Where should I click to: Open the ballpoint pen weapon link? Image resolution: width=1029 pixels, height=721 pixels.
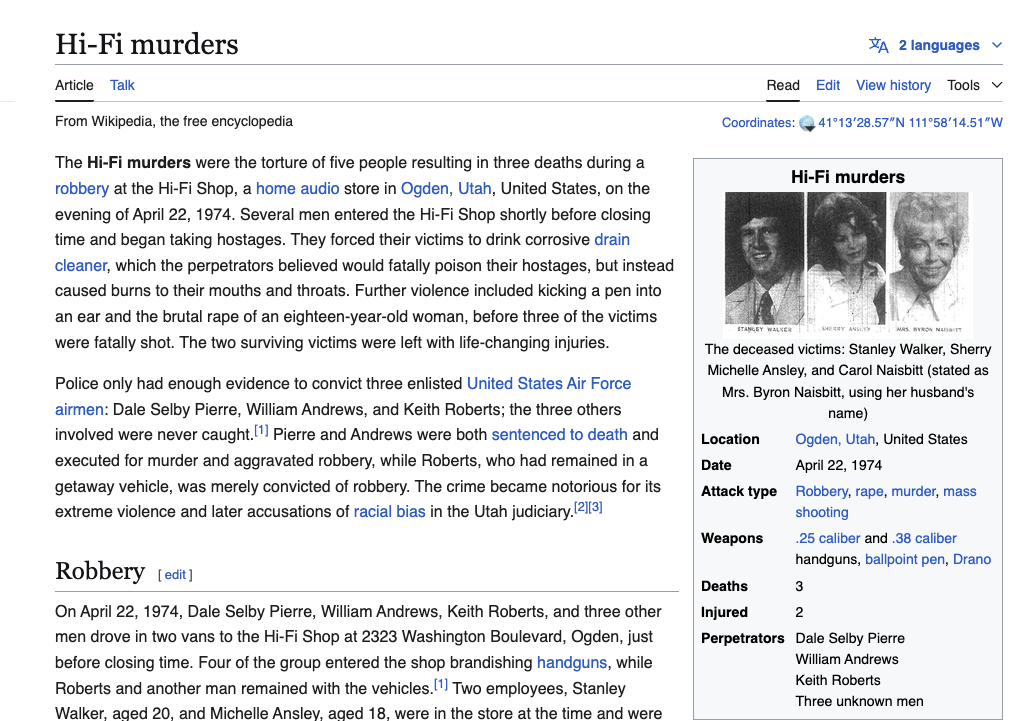pos(906,559)
